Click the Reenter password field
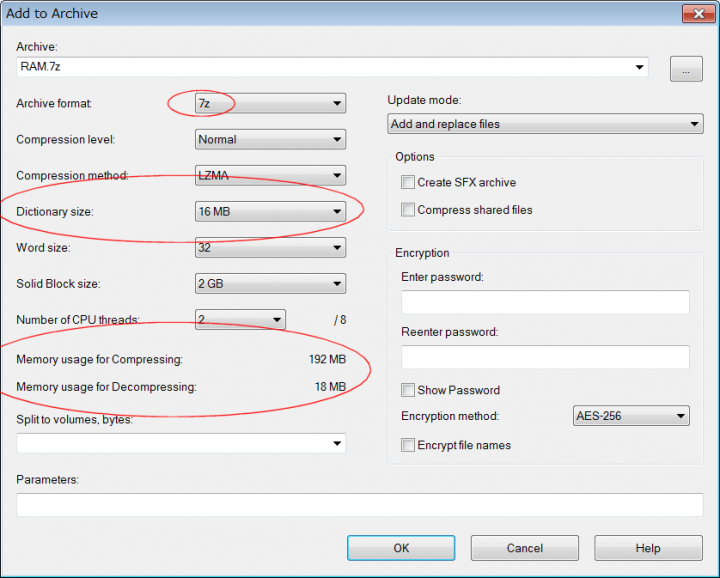 coord(545,357)
